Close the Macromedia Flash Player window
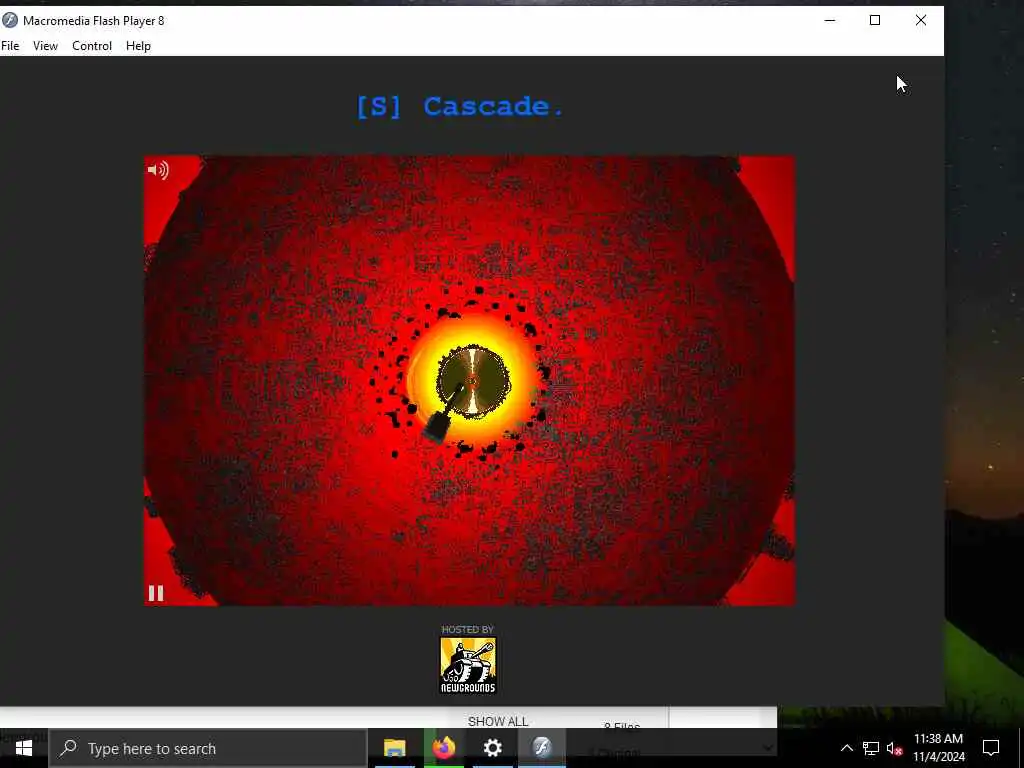 [x=921, y=20]
